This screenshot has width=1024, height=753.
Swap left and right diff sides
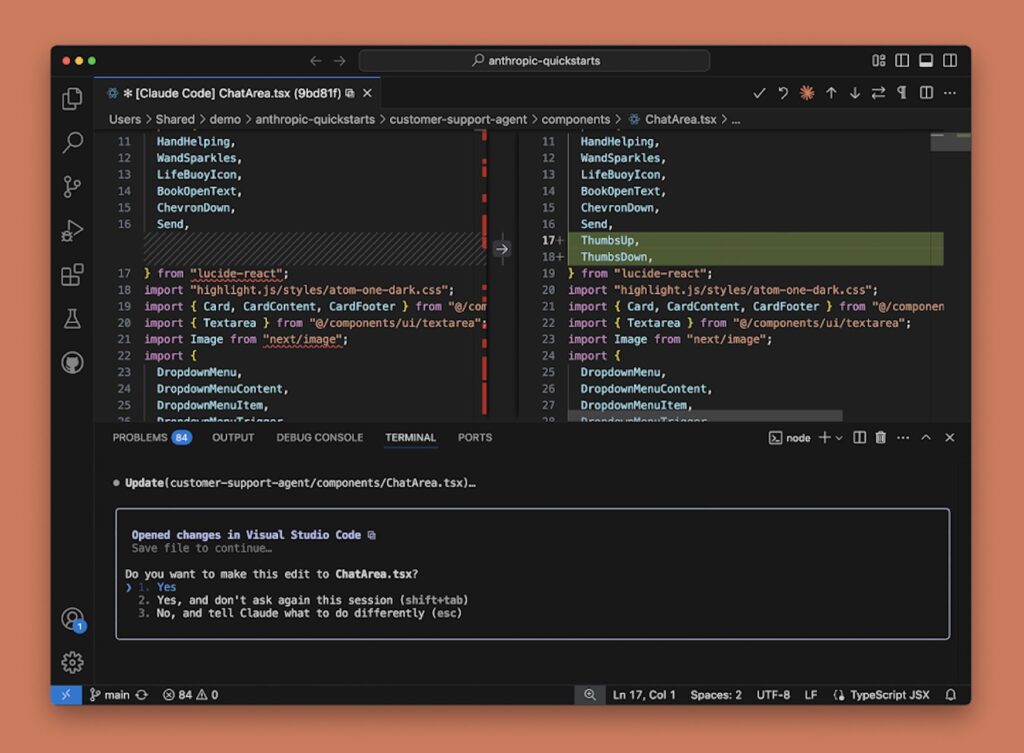(x=878, y=93)
